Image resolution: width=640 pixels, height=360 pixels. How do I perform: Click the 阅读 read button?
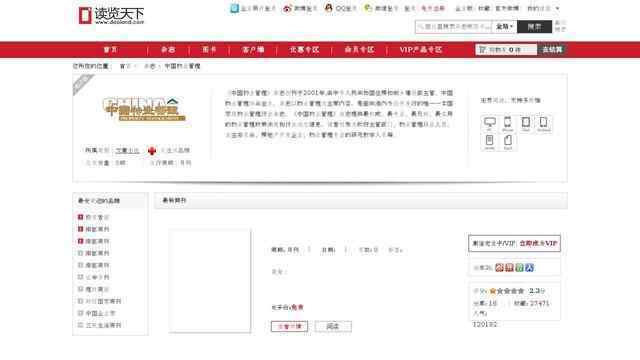point(333,326)
